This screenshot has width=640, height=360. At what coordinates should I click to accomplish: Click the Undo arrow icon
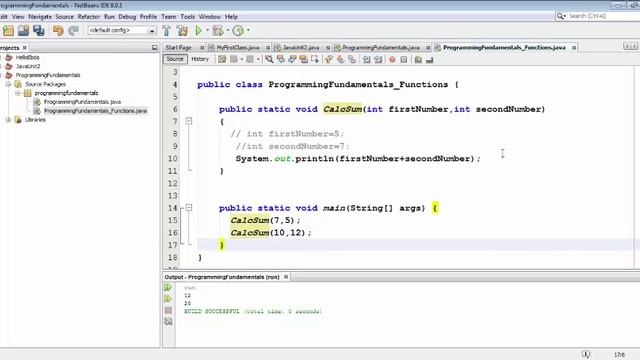tap(58, 31)
